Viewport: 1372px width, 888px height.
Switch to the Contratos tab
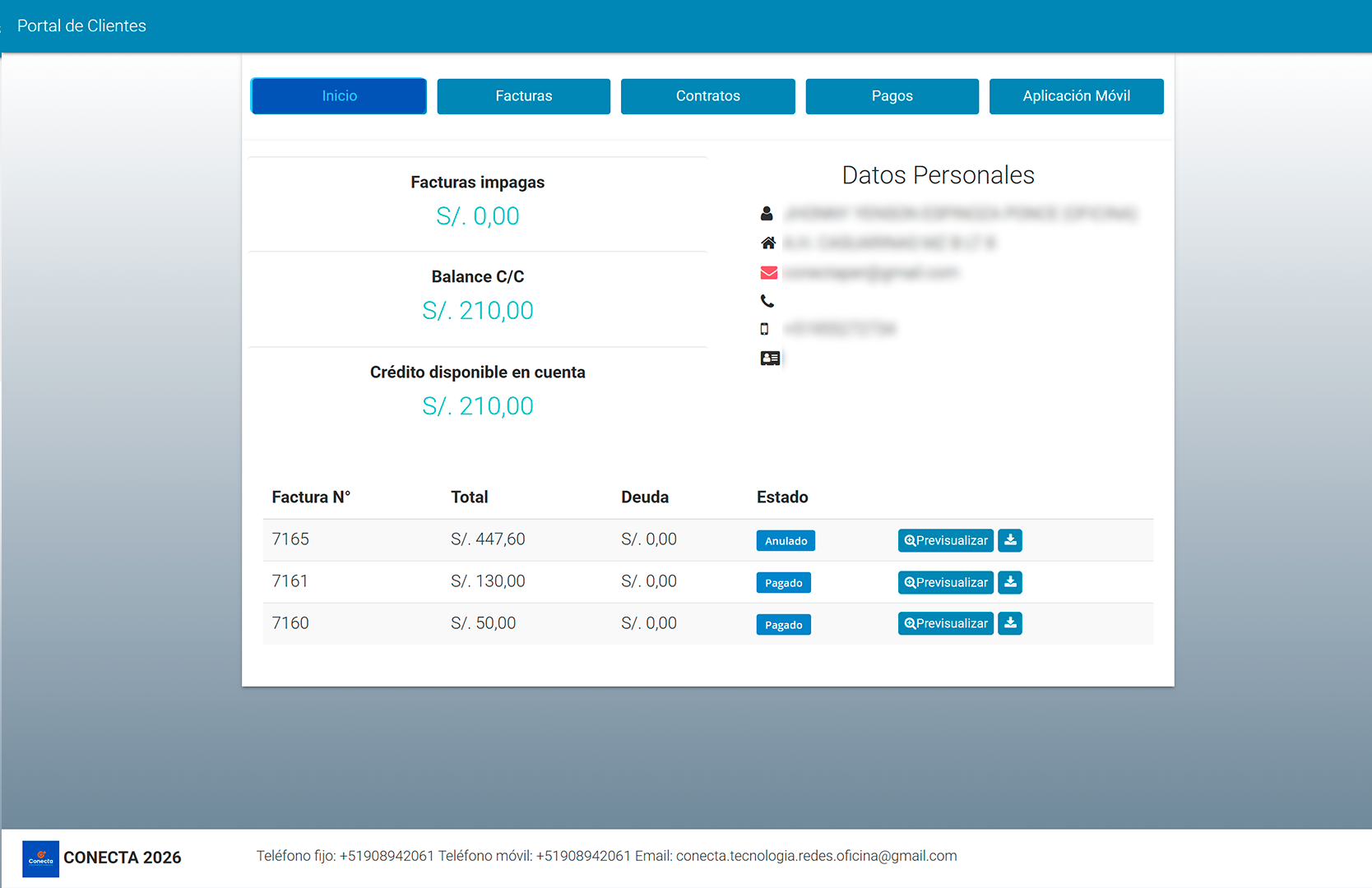click(707, 96)
